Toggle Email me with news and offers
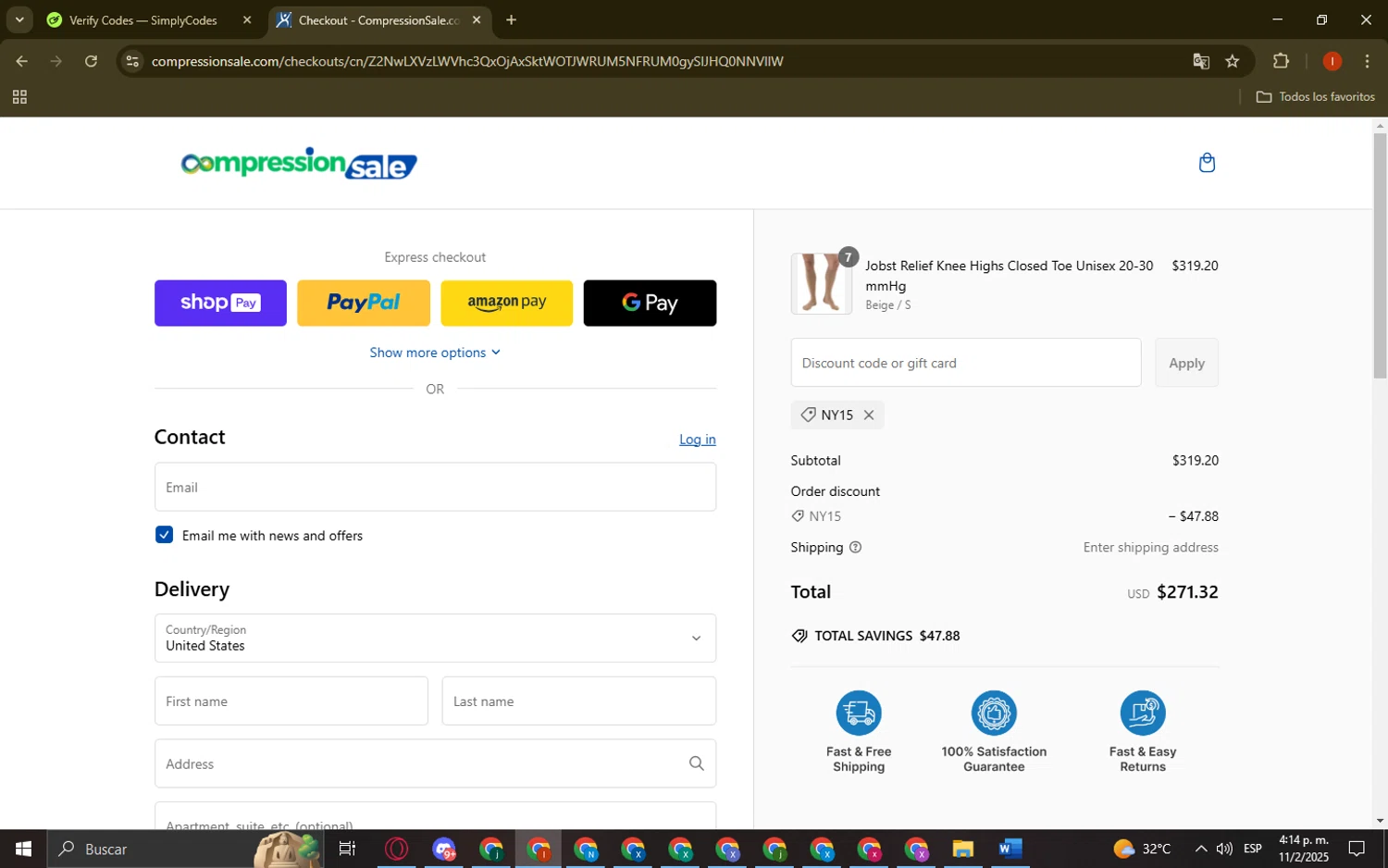 [x=165, y=535]
